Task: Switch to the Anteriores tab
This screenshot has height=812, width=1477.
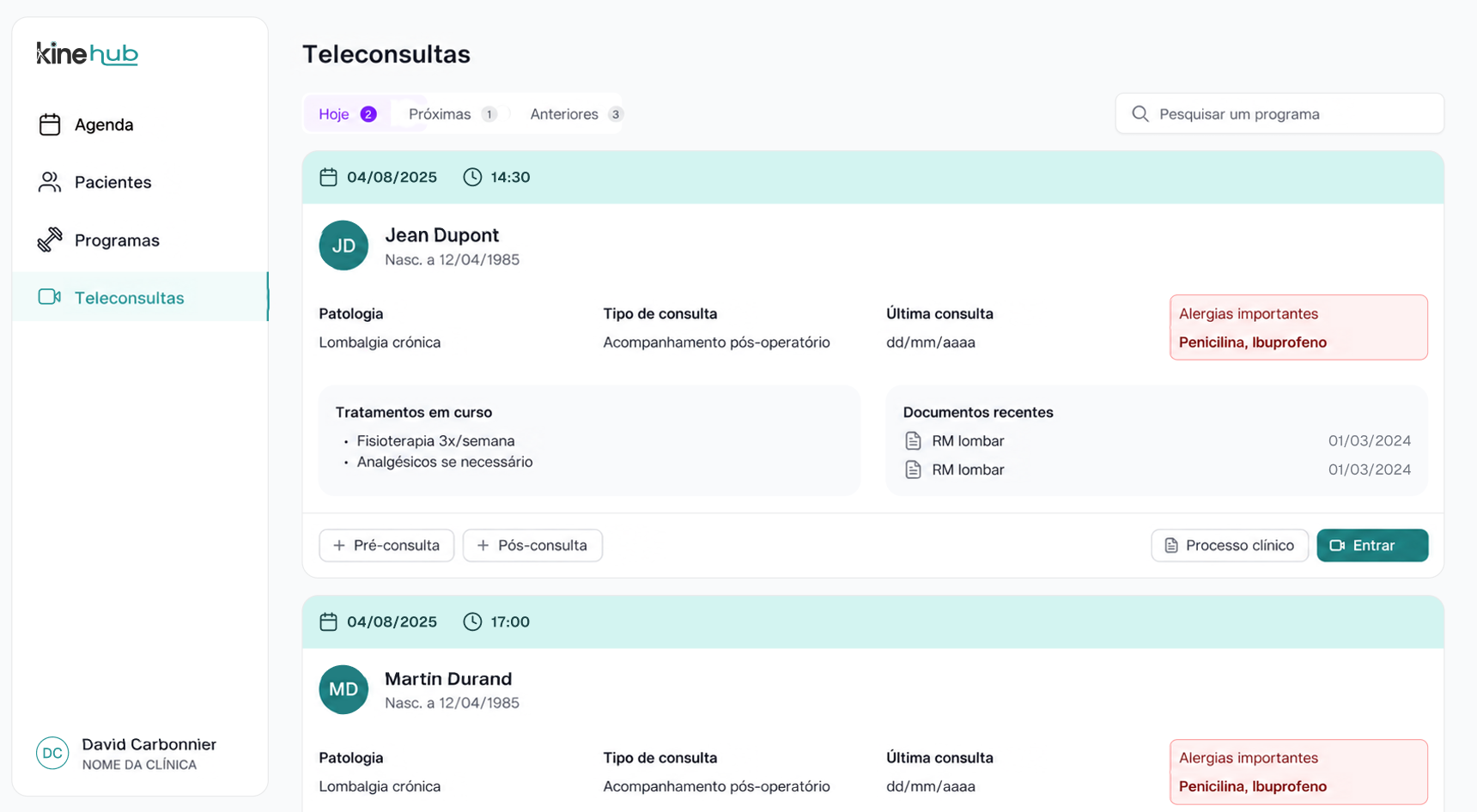Action: point(575,114)
